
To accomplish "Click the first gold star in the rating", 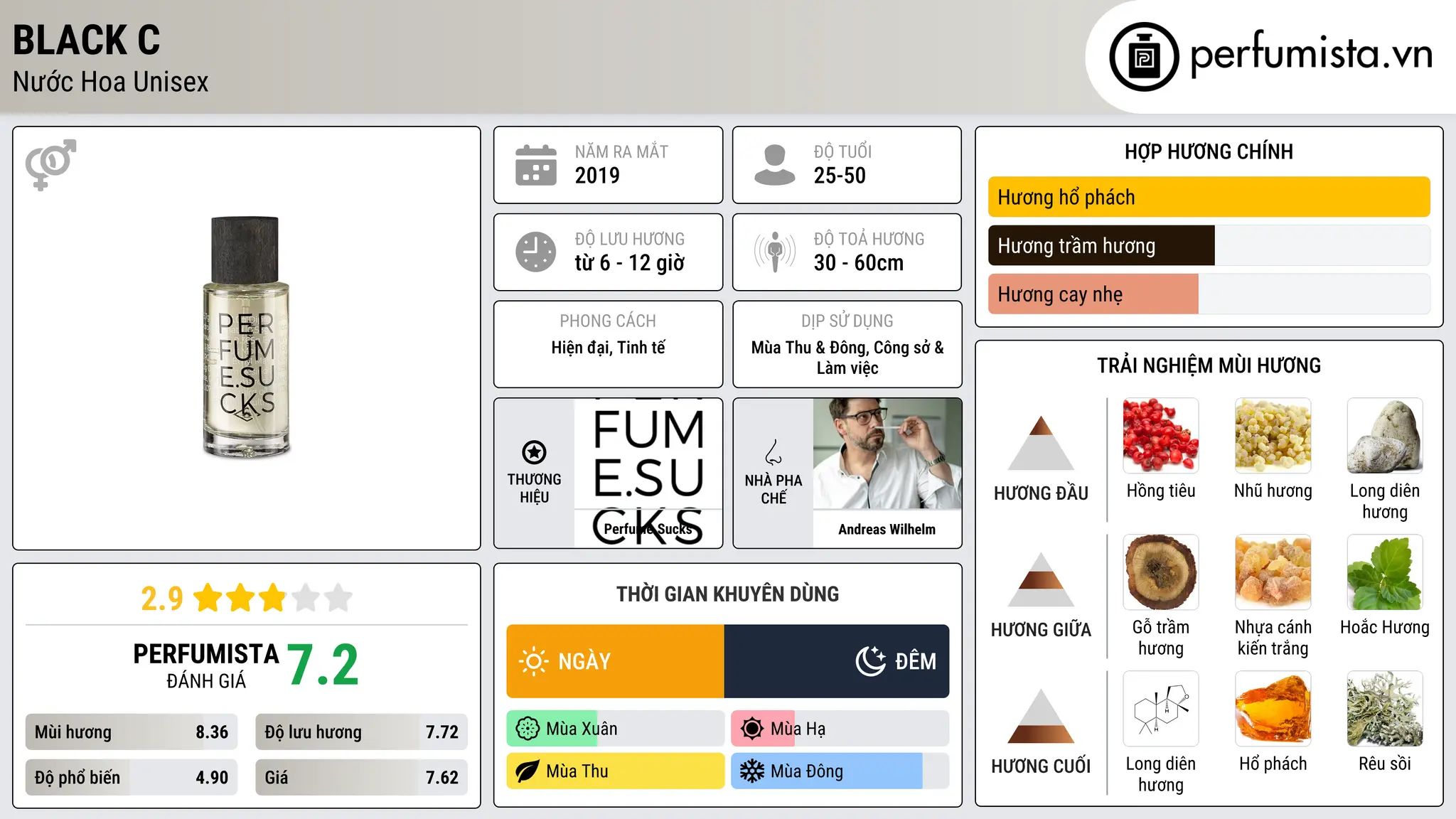I will coord(208,598).
